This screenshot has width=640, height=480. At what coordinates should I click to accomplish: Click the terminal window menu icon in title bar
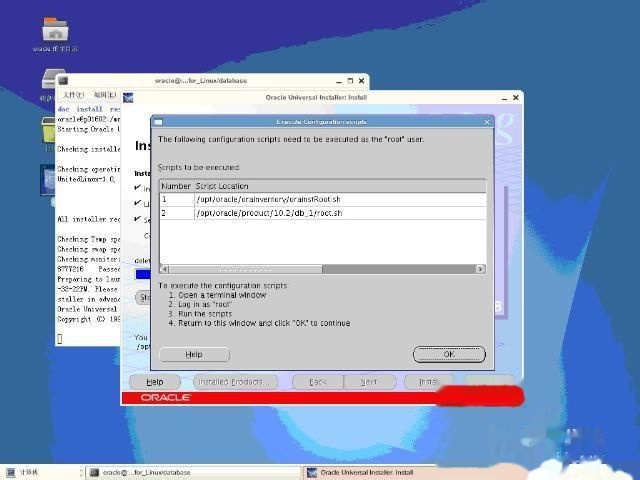coord(62,81)
